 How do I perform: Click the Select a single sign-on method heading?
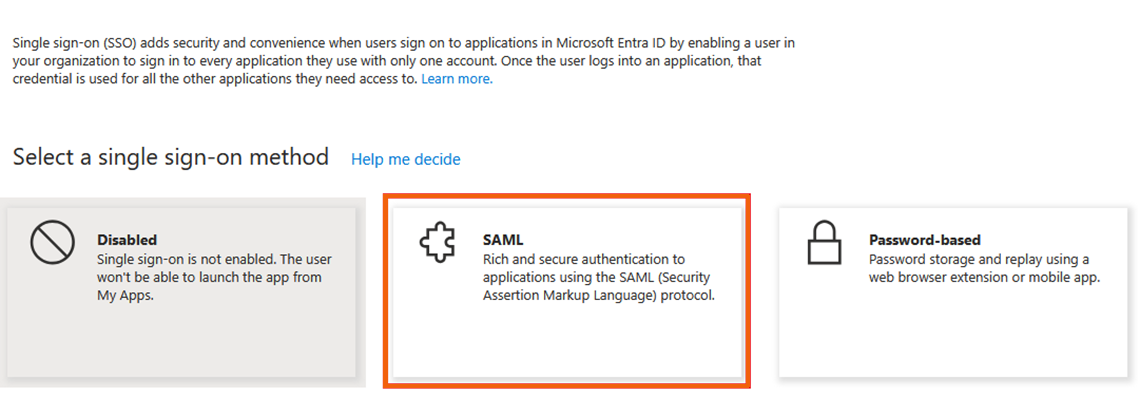click(171, 156)
